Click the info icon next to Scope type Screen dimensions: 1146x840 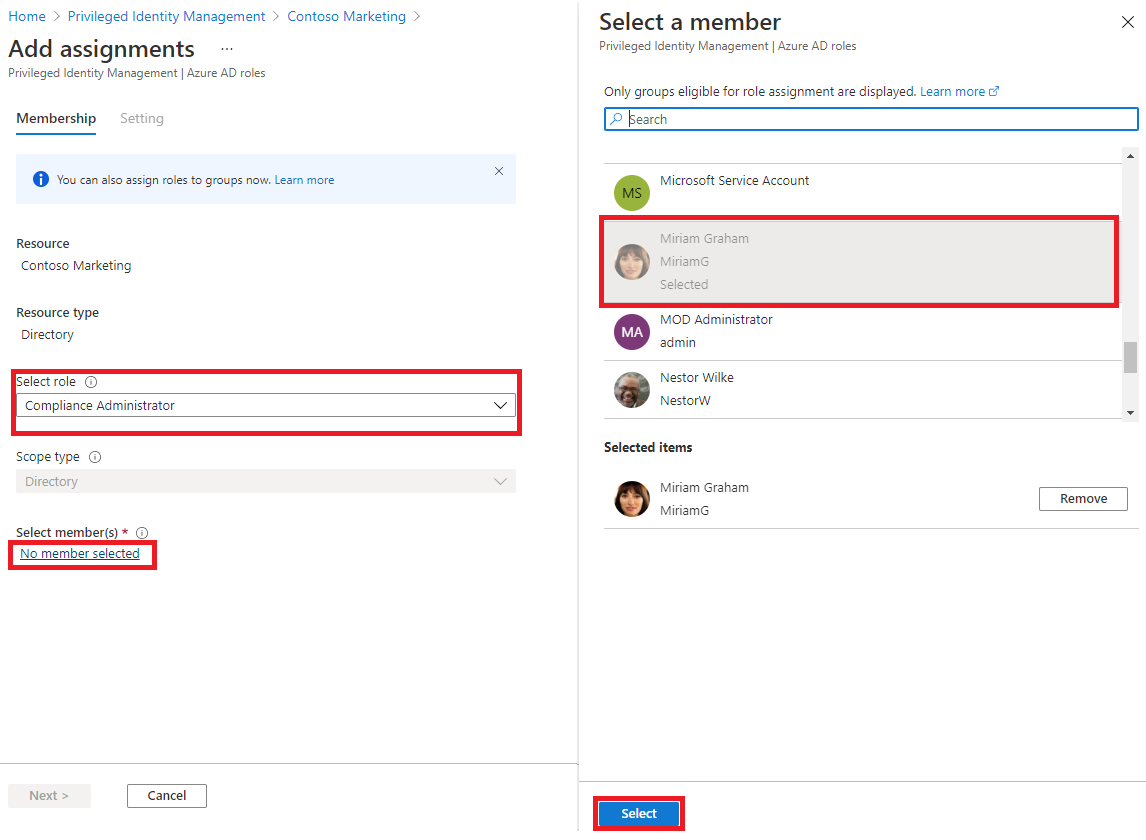coord(94,456)
